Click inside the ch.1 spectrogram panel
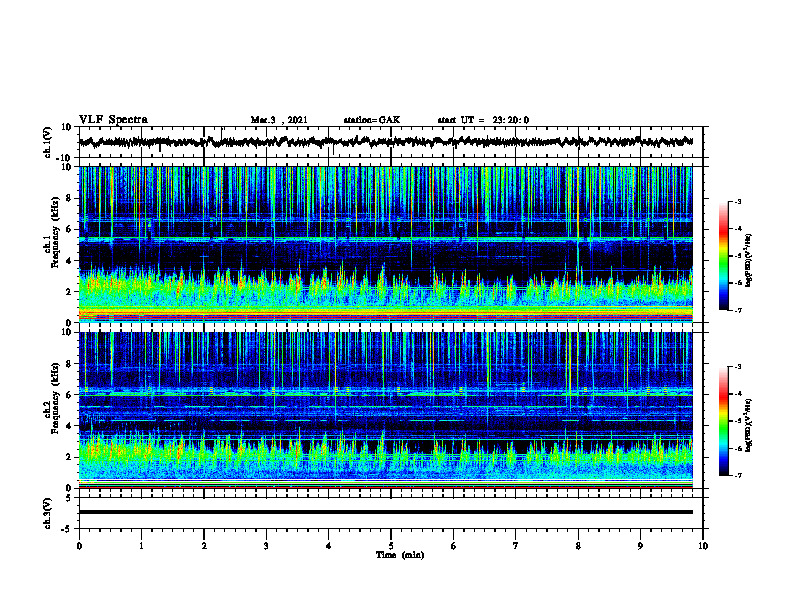Viewport: 792px width, 612px height. tap(386, 244)
